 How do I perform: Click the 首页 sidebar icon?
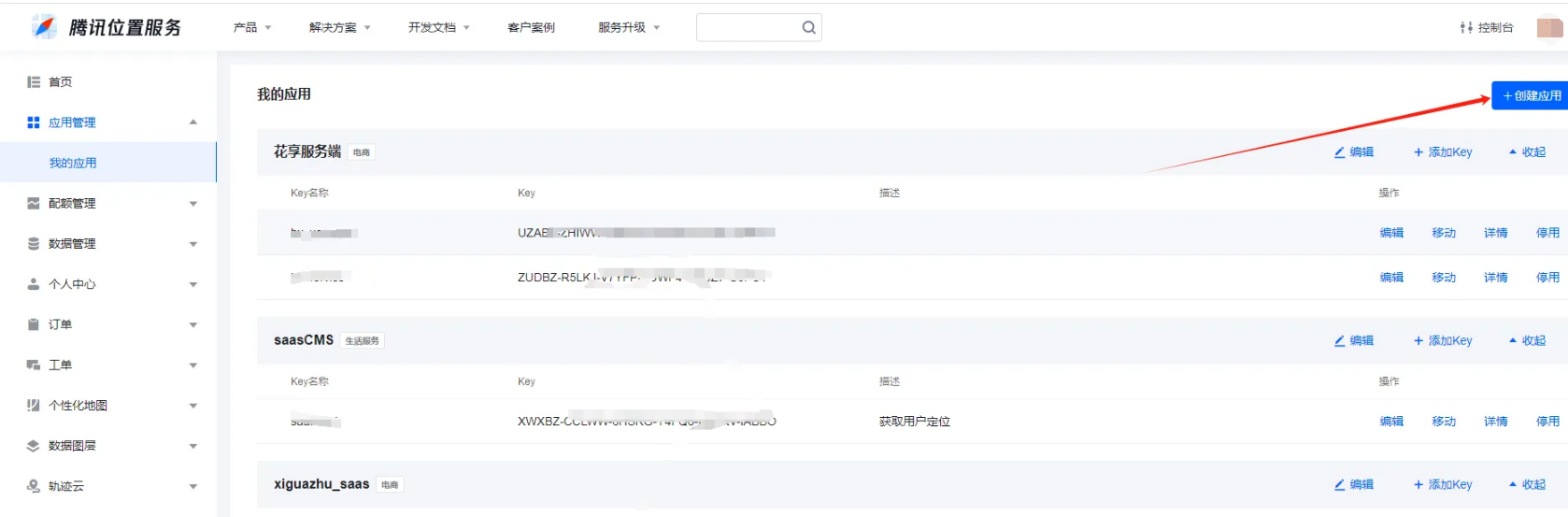(34, 82)
